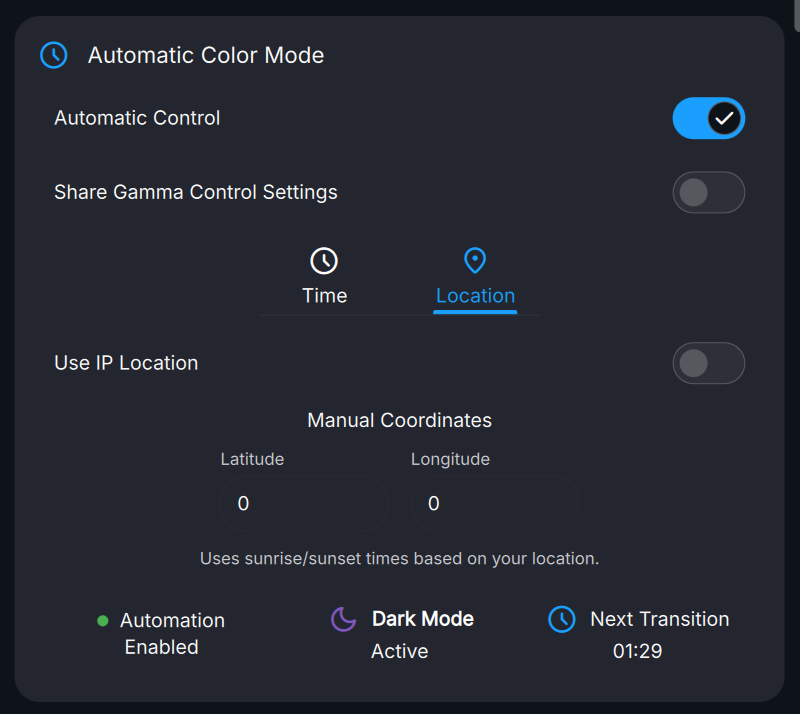Screen dimensions: 800x714
Task: Click the purple moon icon next to Dark Mode
Action: click(x=341, y=619)
